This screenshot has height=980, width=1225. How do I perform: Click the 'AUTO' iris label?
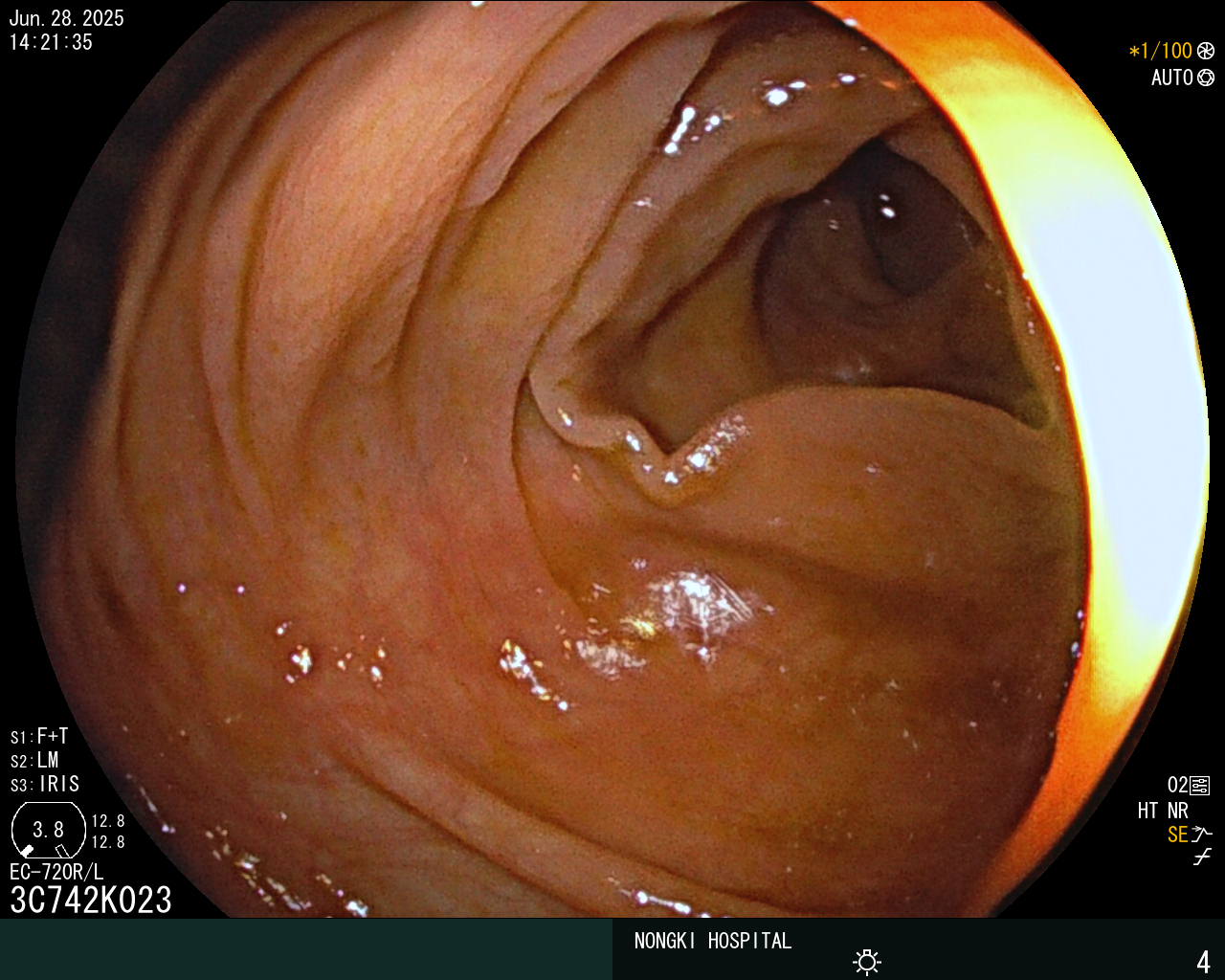[1171, 78]
